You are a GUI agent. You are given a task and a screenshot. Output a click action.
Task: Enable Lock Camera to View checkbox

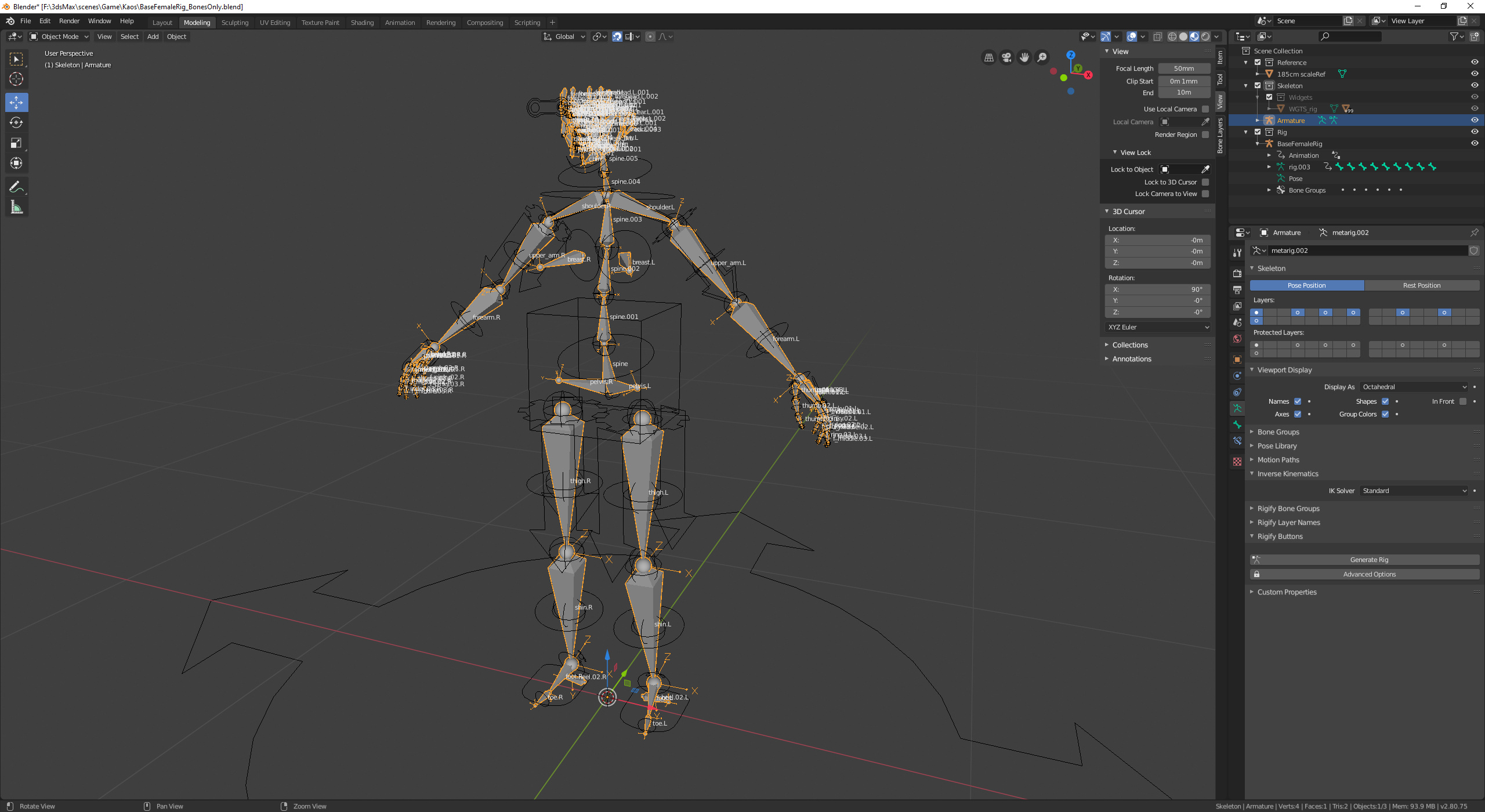pyautogui.click(x=1205, y=194)
